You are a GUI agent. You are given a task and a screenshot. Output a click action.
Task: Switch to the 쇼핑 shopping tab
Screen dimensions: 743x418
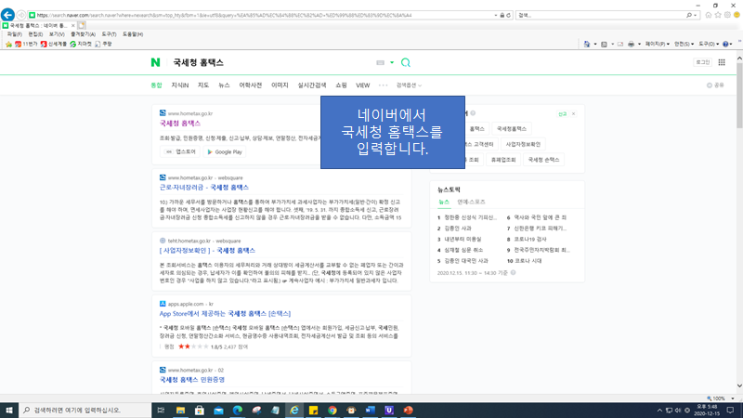[x=341, y=85]
